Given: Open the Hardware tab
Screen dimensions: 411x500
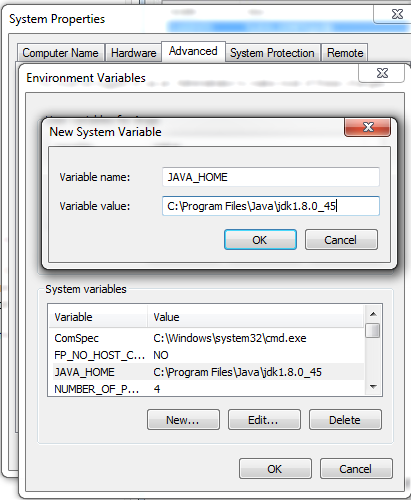Looking at the screenshot, I should (x=133, y=53).
